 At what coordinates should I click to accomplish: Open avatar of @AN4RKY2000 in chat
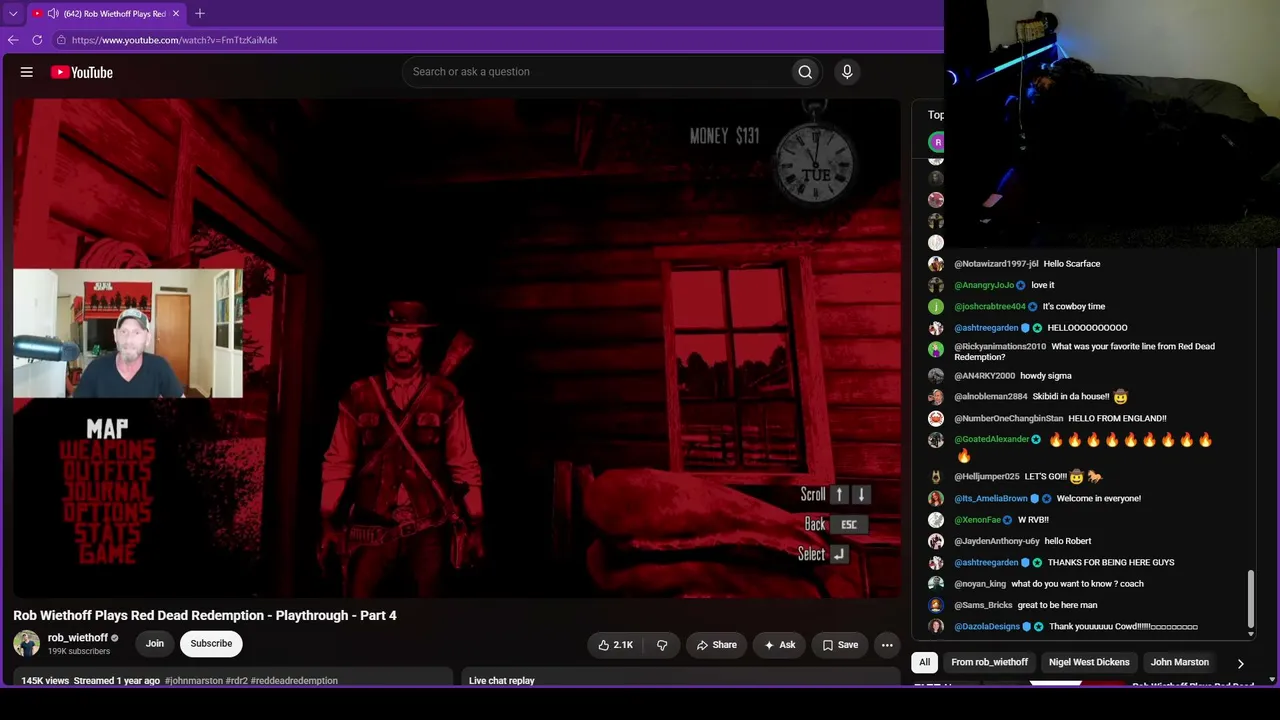(936, 376)
